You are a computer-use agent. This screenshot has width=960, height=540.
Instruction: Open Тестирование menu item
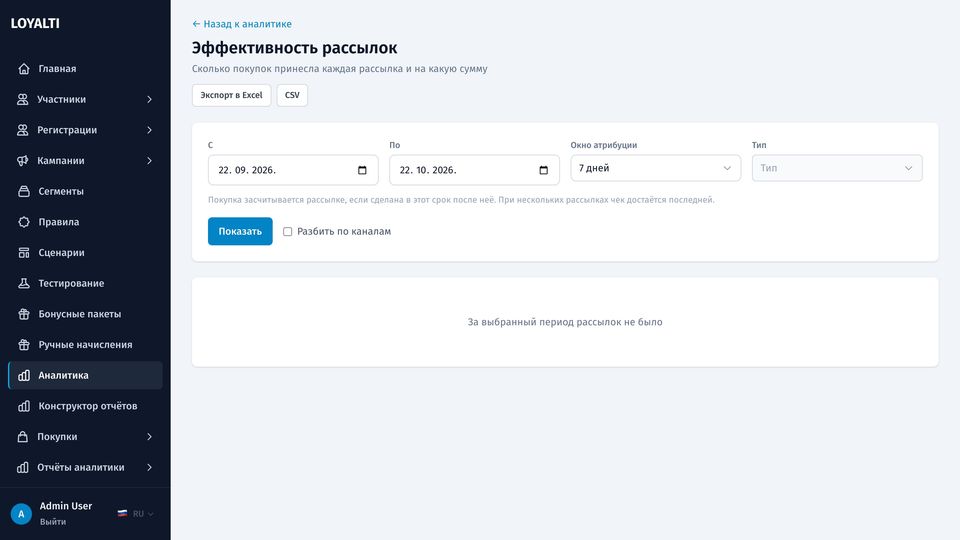coord(85,283)
